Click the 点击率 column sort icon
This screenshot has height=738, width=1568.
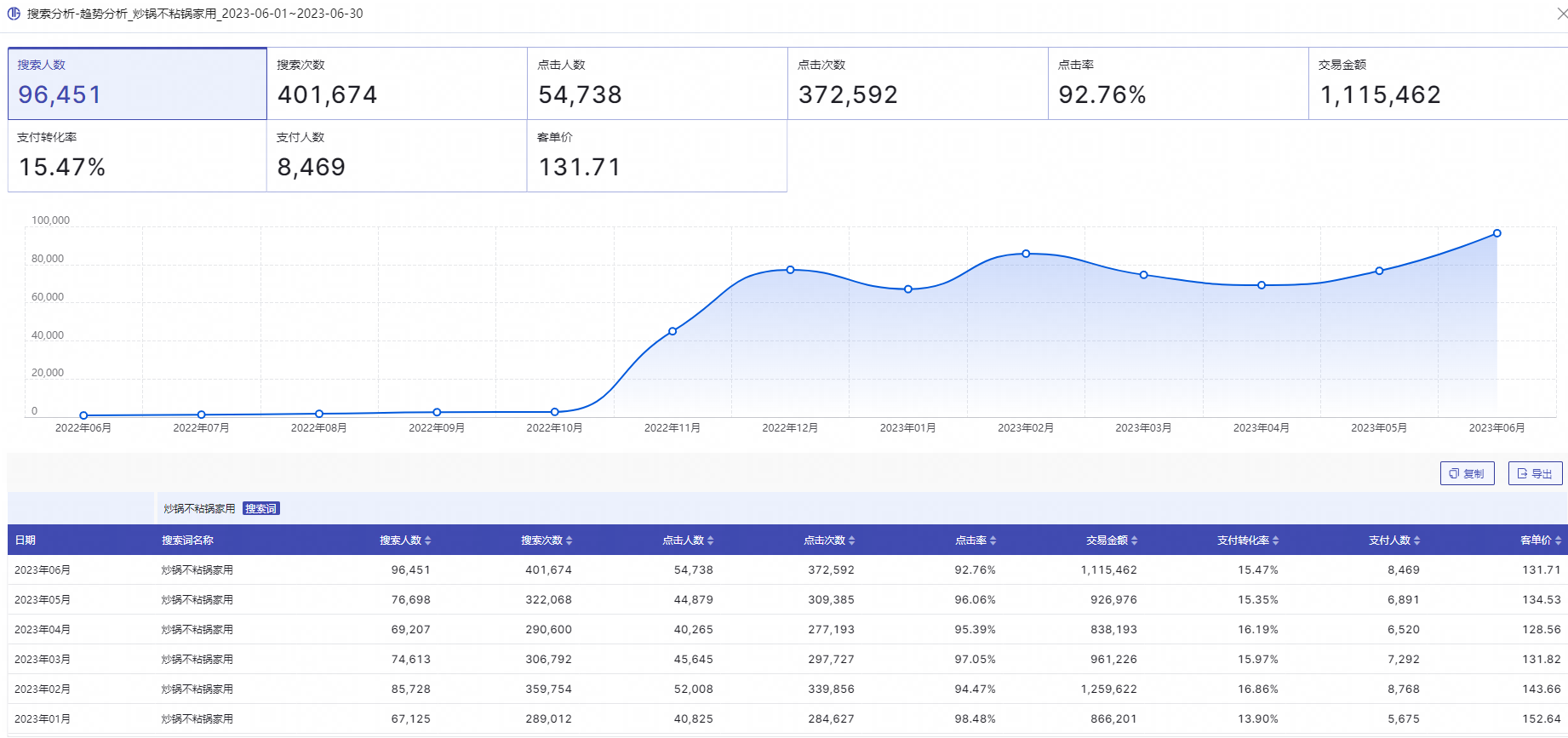point(993,541)
